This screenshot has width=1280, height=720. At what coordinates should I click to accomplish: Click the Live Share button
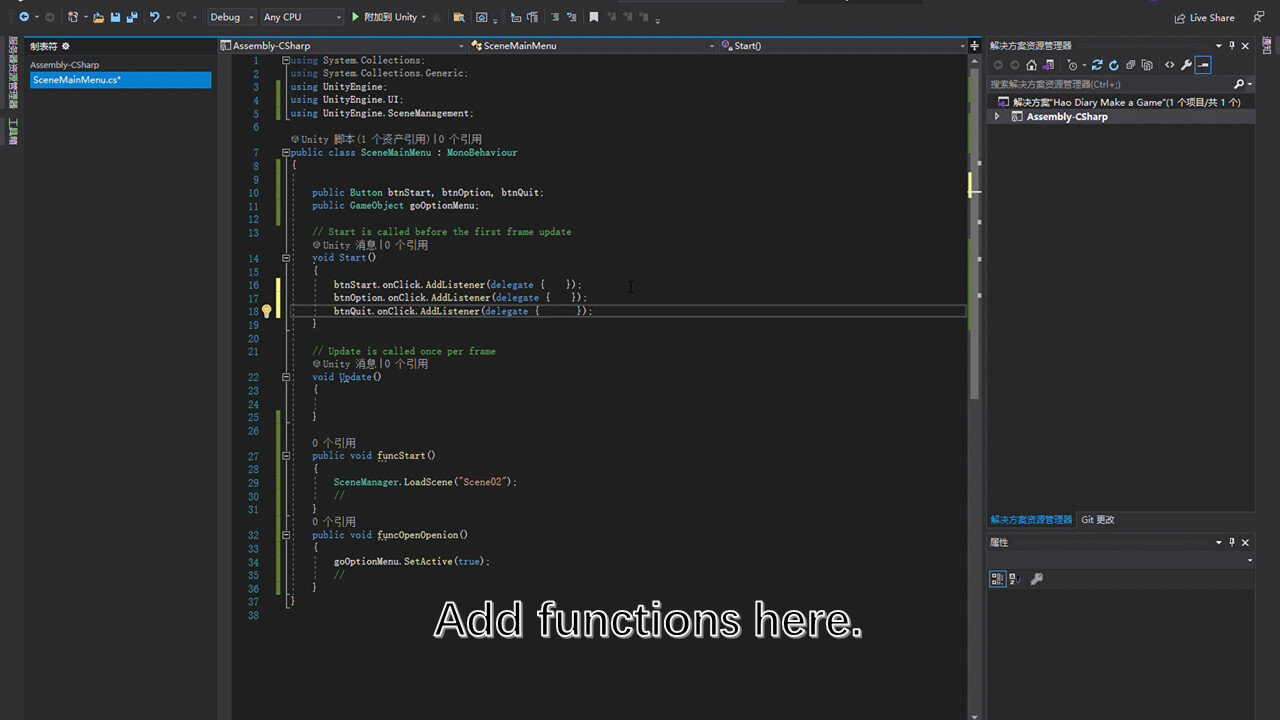point(1204,17)
